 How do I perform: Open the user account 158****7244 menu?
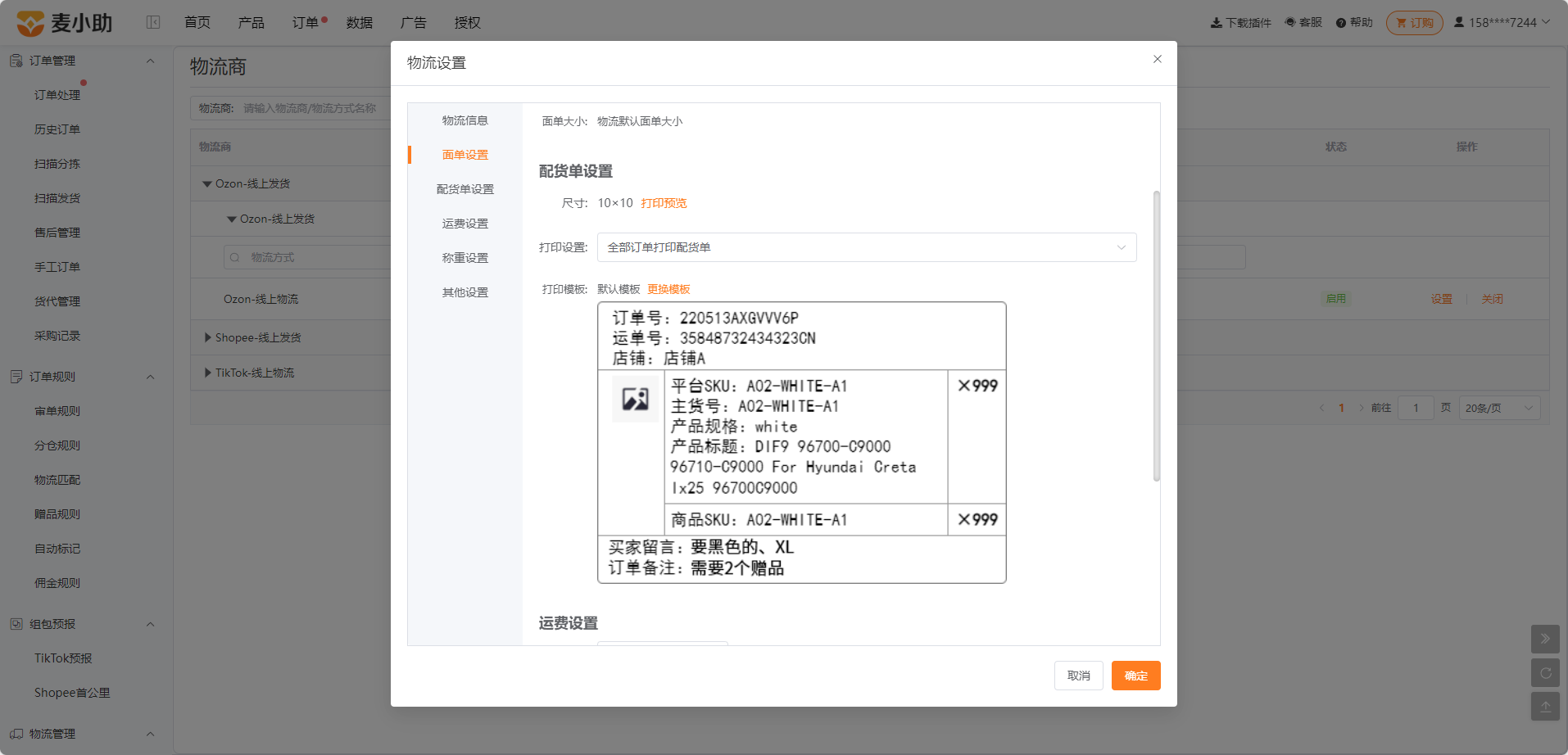point(1502,23)
